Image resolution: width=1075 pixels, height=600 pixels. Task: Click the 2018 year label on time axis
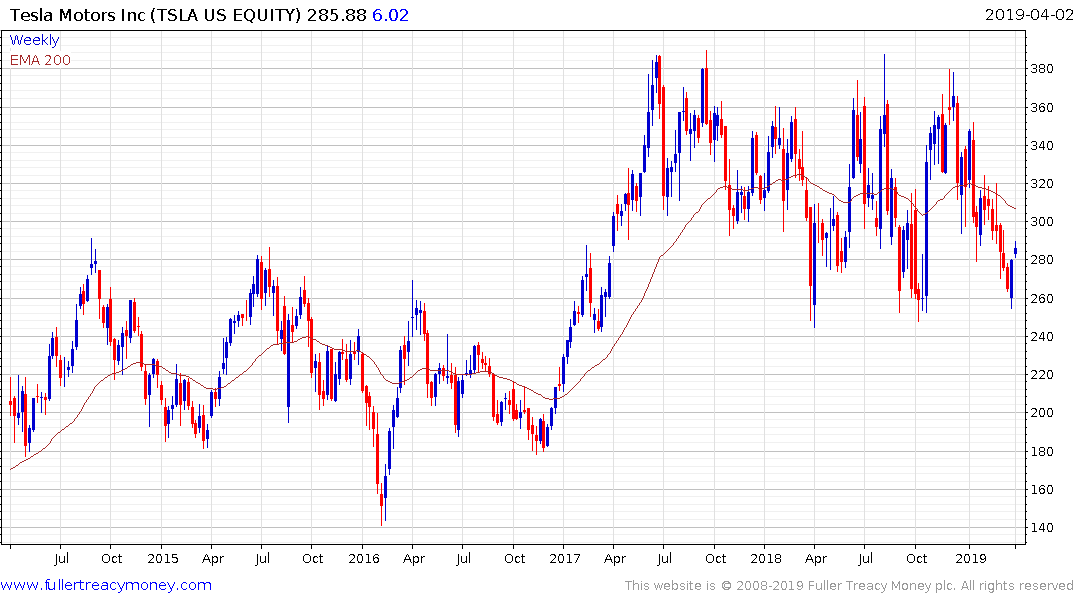[x=766, y=558]
